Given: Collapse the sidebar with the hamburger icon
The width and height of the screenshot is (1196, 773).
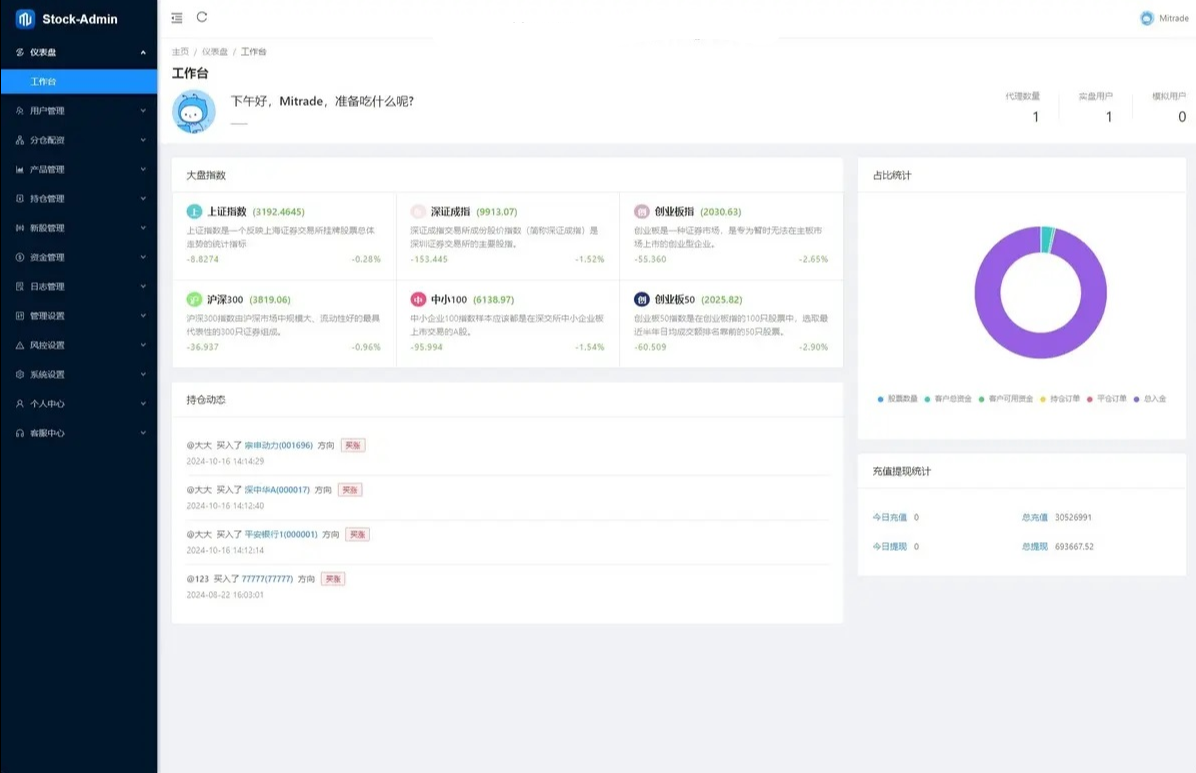Looking at the screenshot, I should pyautogui.click(x=177, y=17).
